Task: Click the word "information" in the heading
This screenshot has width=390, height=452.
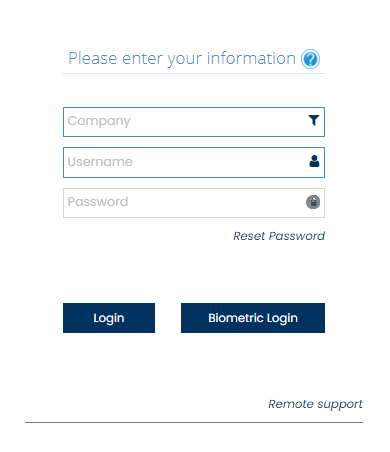Action: click(251, 58)
